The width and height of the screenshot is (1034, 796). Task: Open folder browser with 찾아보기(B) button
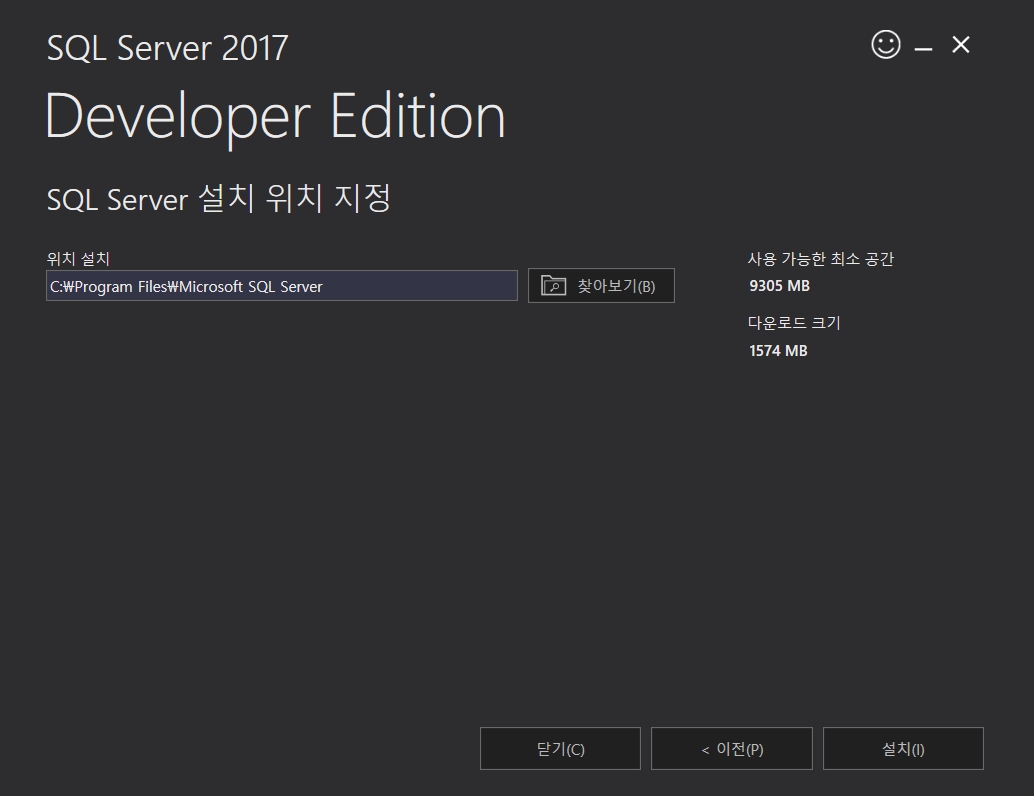[x=601, y=286]
